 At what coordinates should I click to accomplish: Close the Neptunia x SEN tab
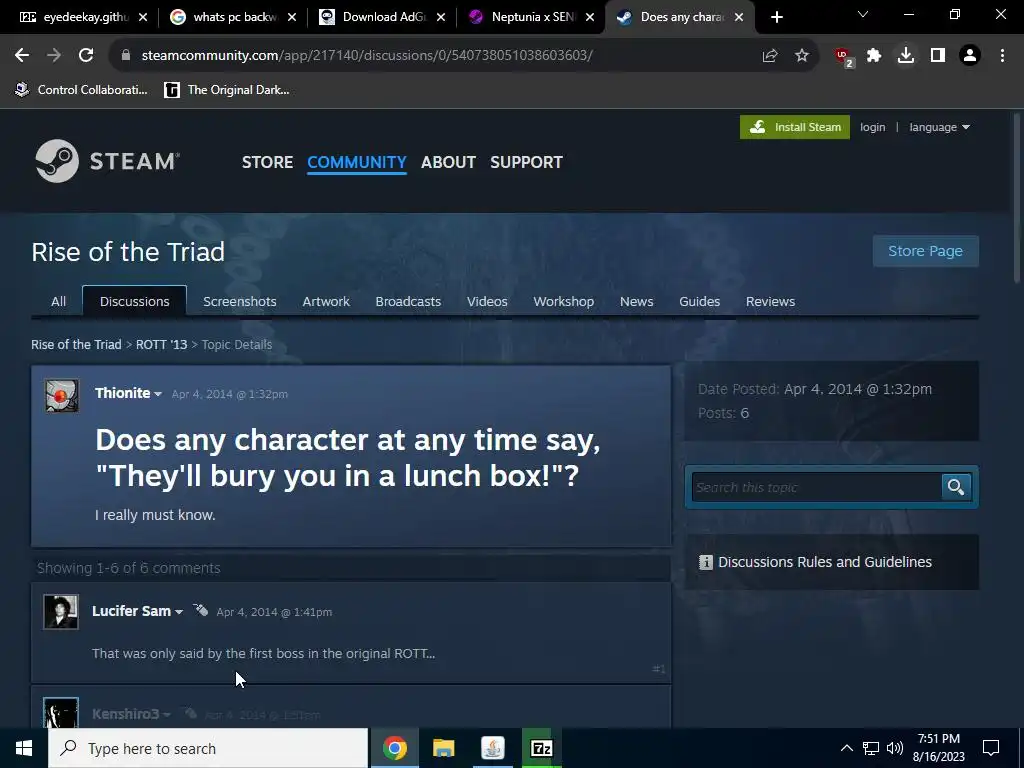pyautogui.click(x=590, y=17)
